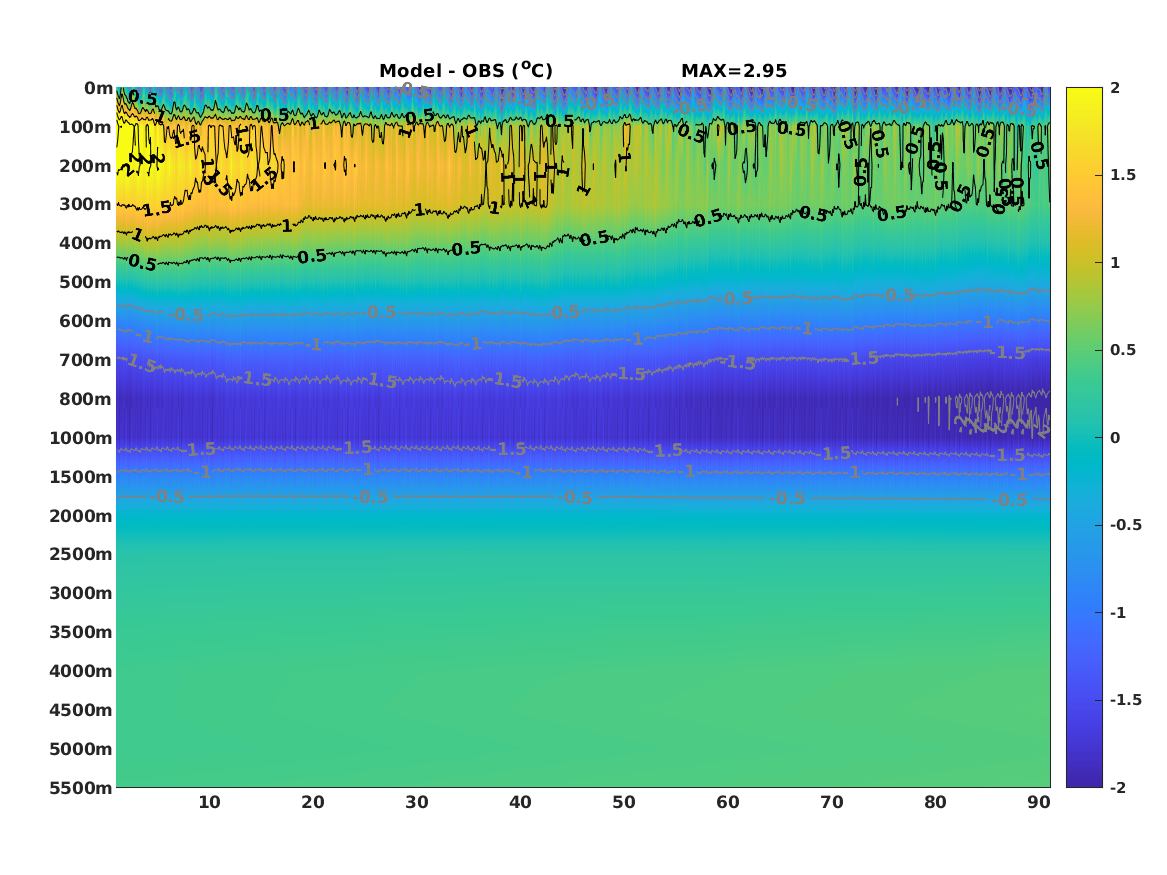Select the "3000m" y-axis label
The width and height of the screenshot is (1167, 875).
tap(81, 593)
